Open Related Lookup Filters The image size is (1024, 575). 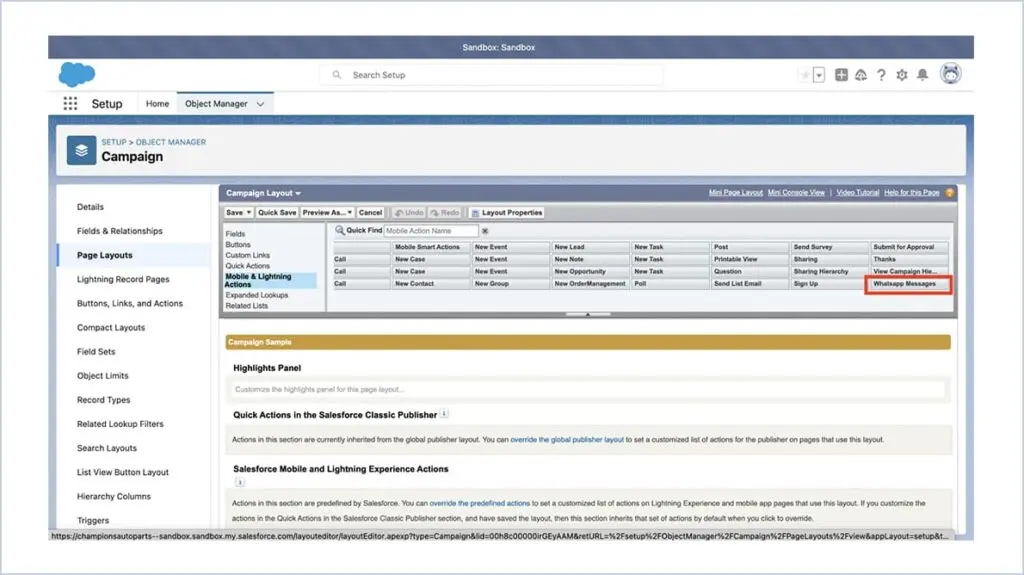[120, 424]
